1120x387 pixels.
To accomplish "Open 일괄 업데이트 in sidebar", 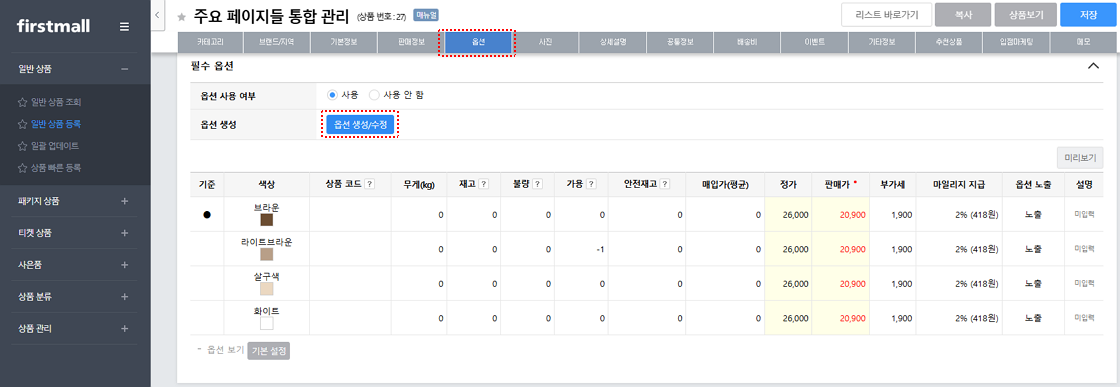I will point(54,146).
